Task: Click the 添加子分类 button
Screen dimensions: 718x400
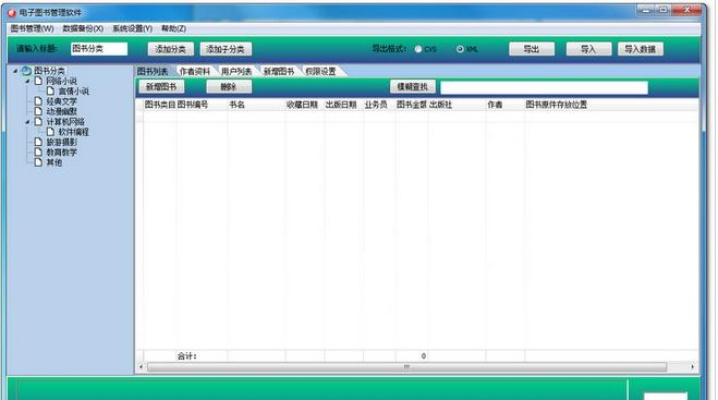Action: [225, 49]
